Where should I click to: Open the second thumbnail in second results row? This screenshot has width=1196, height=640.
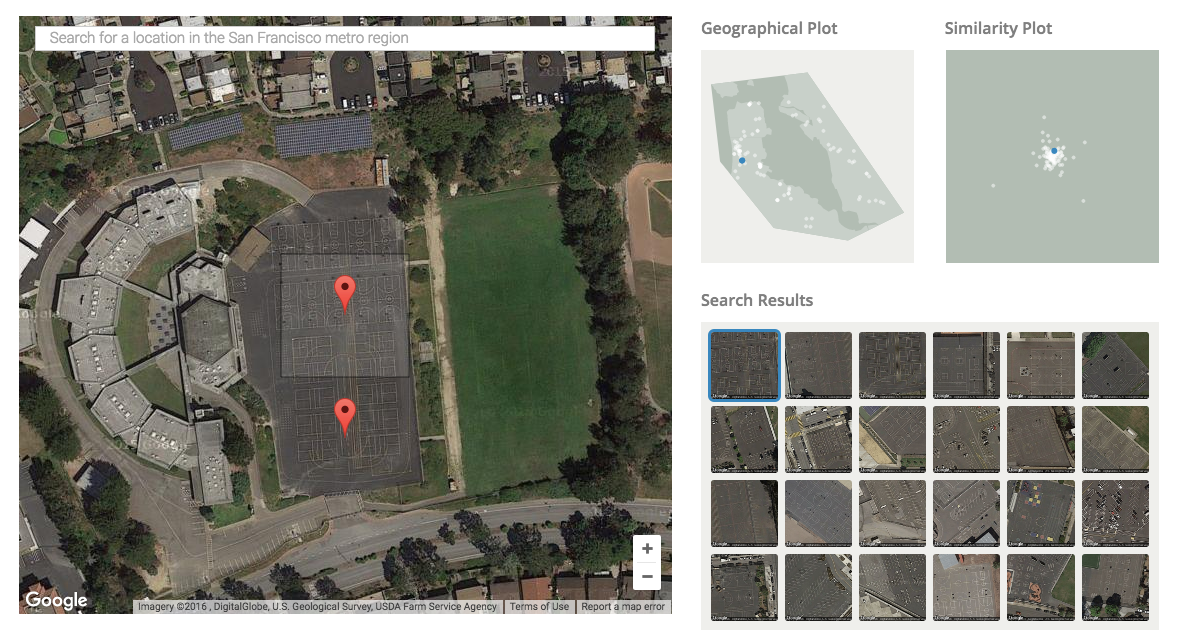(818, 439)
